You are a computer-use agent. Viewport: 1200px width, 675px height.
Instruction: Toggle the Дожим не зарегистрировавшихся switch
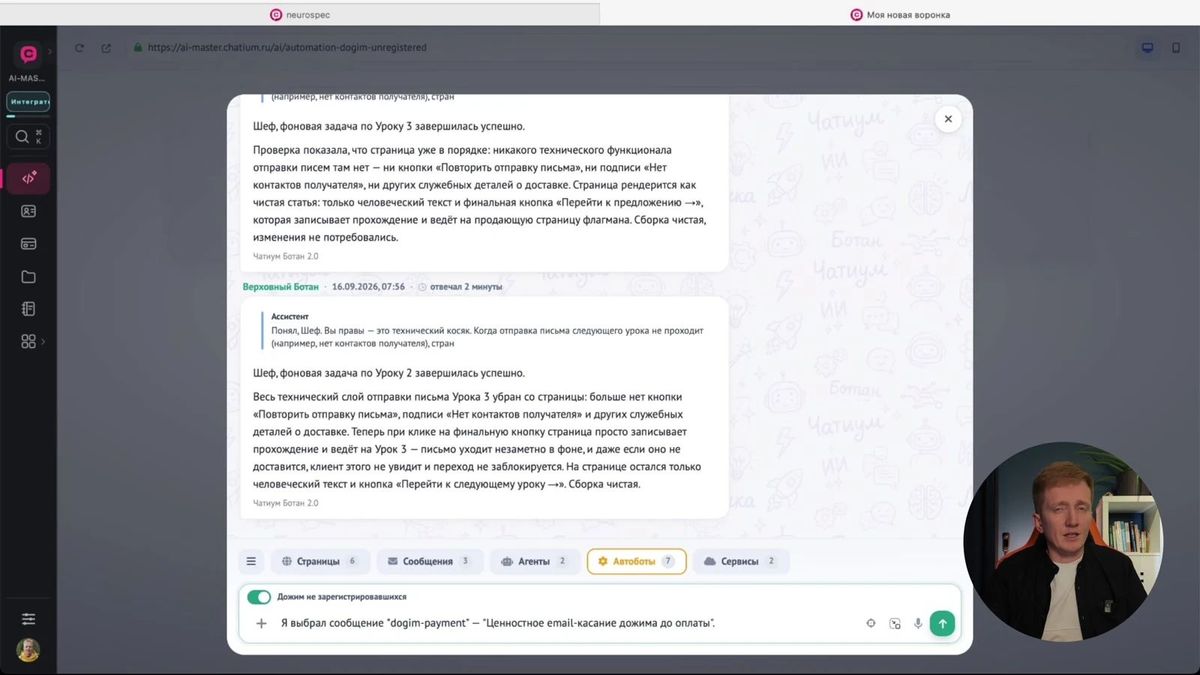click(259, 596)
